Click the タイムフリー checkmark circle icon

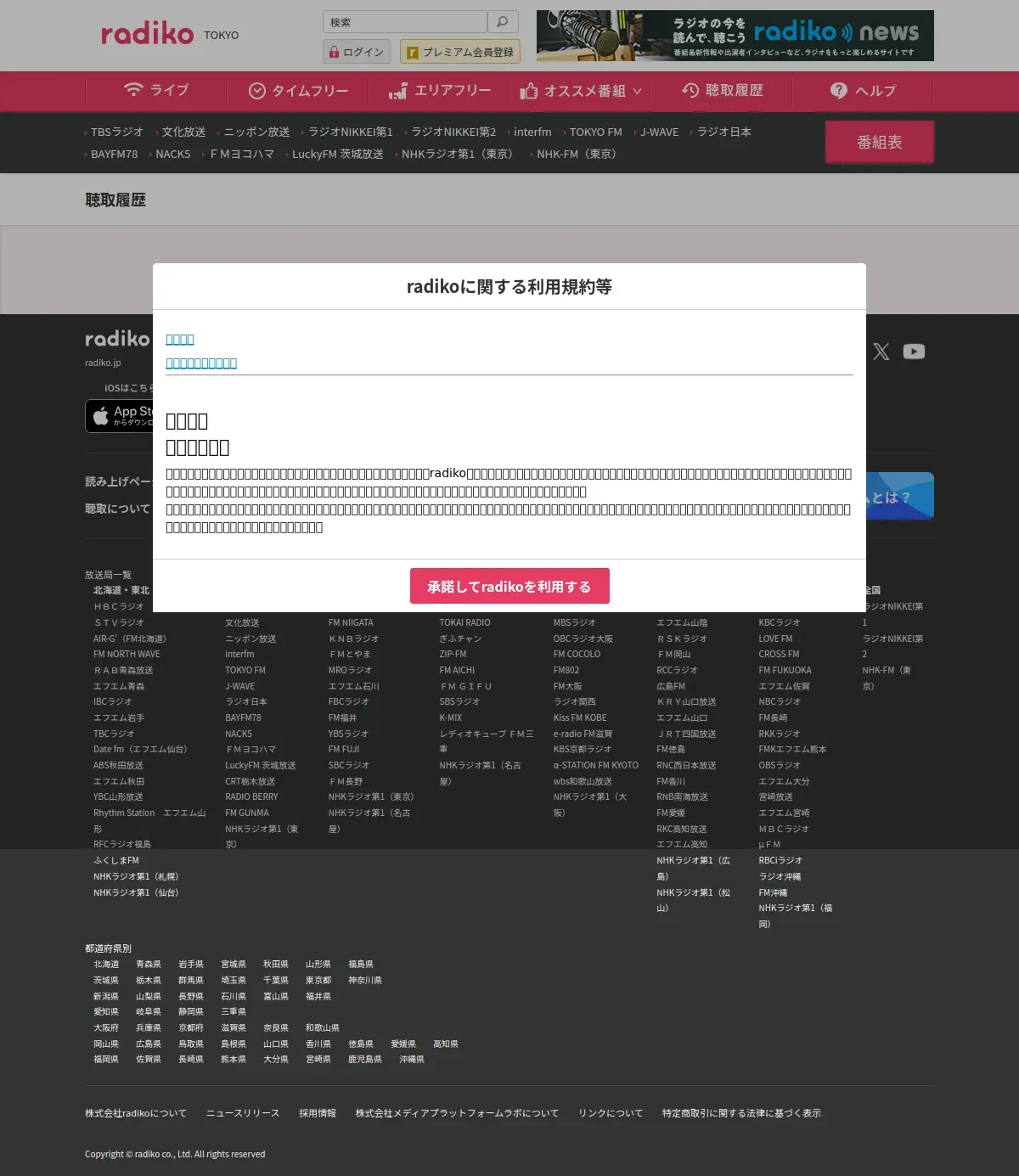[257, 91]
